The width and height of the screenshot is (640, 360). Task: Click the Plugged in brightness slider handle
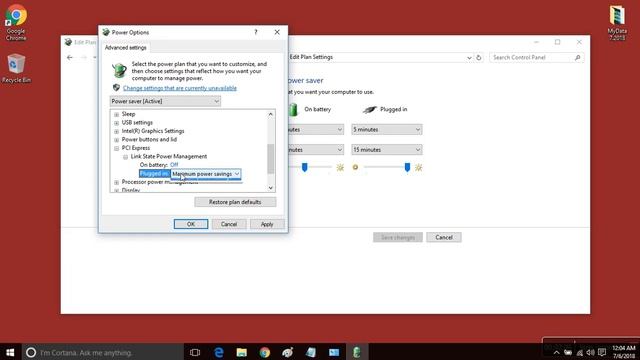coord(407,167)
